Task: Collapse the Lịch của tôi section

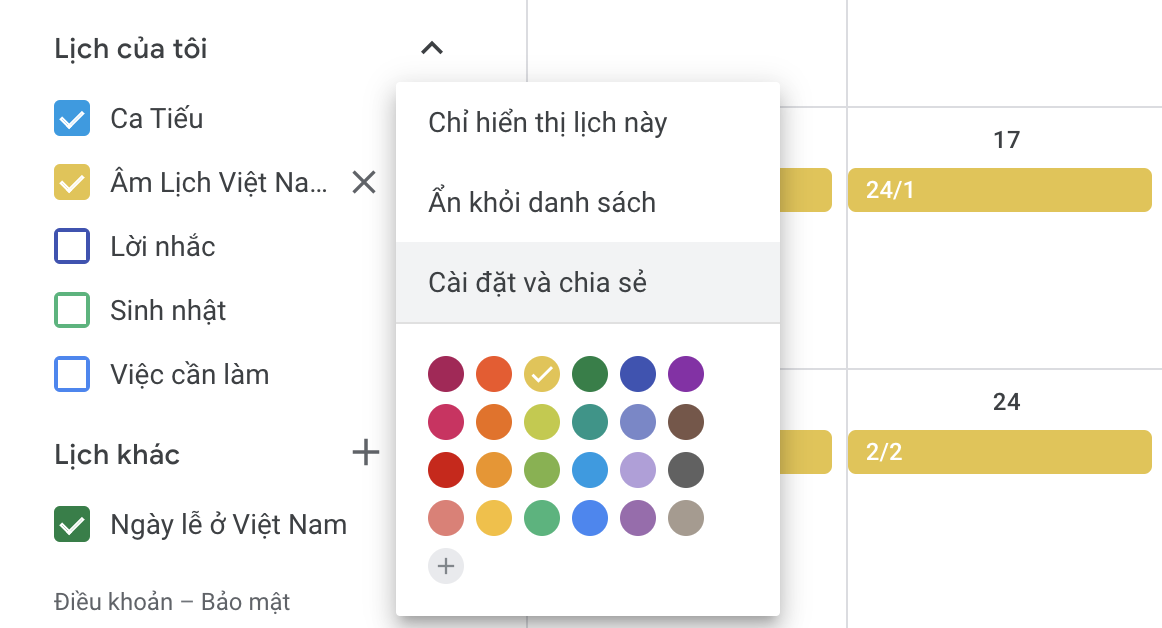Action: (x=431, y=48)
